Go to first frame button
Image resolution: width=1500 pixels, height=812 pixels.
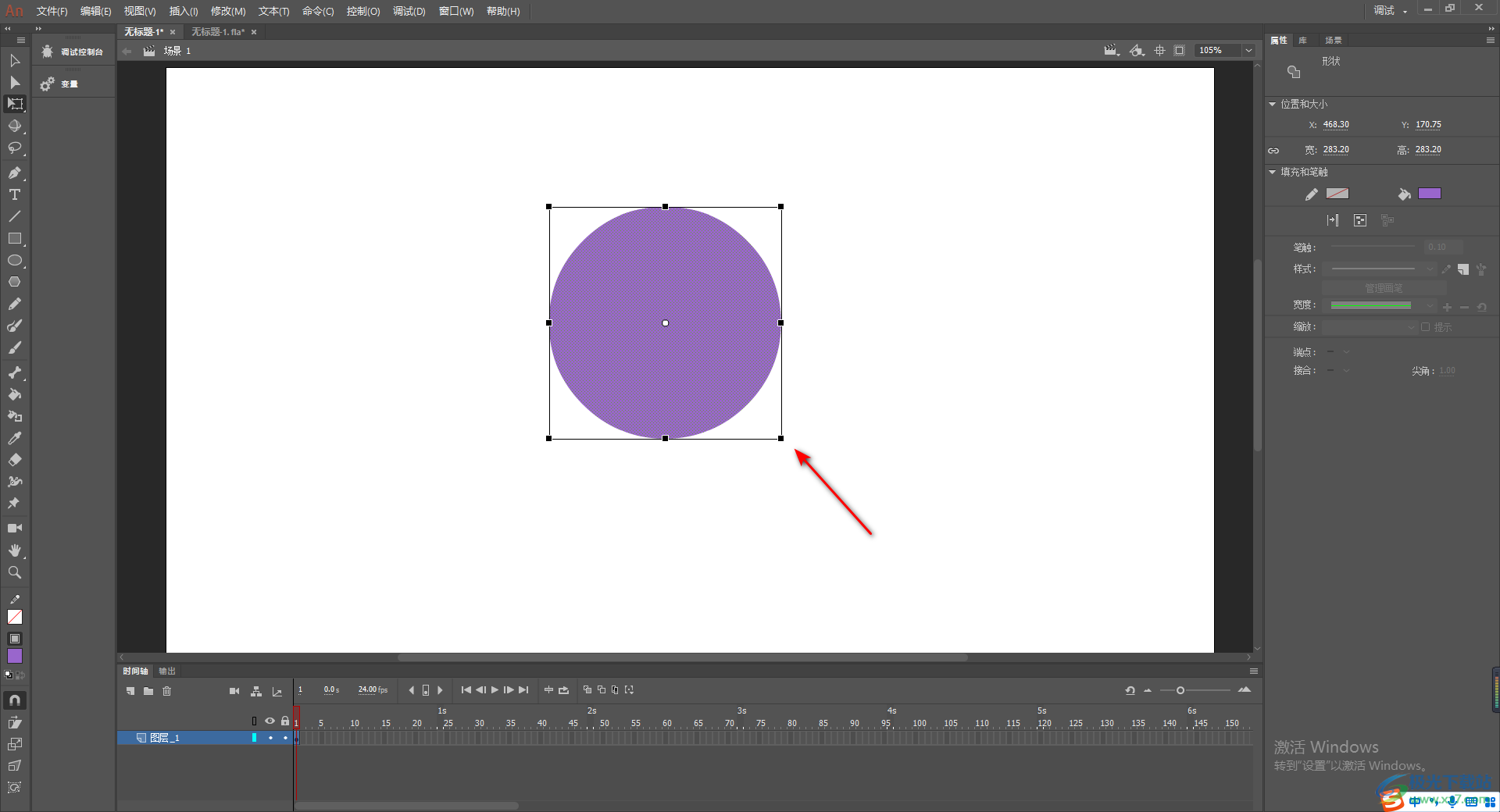click(466, 689)
